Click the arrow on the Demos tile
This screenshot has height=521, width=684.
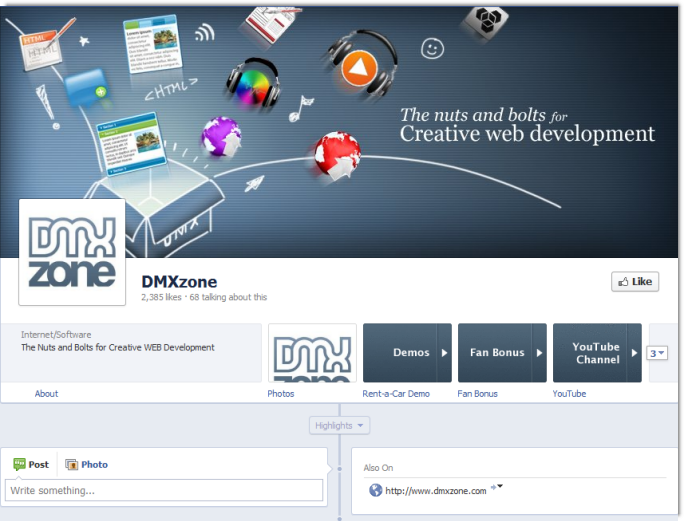[x=444, y=353]
